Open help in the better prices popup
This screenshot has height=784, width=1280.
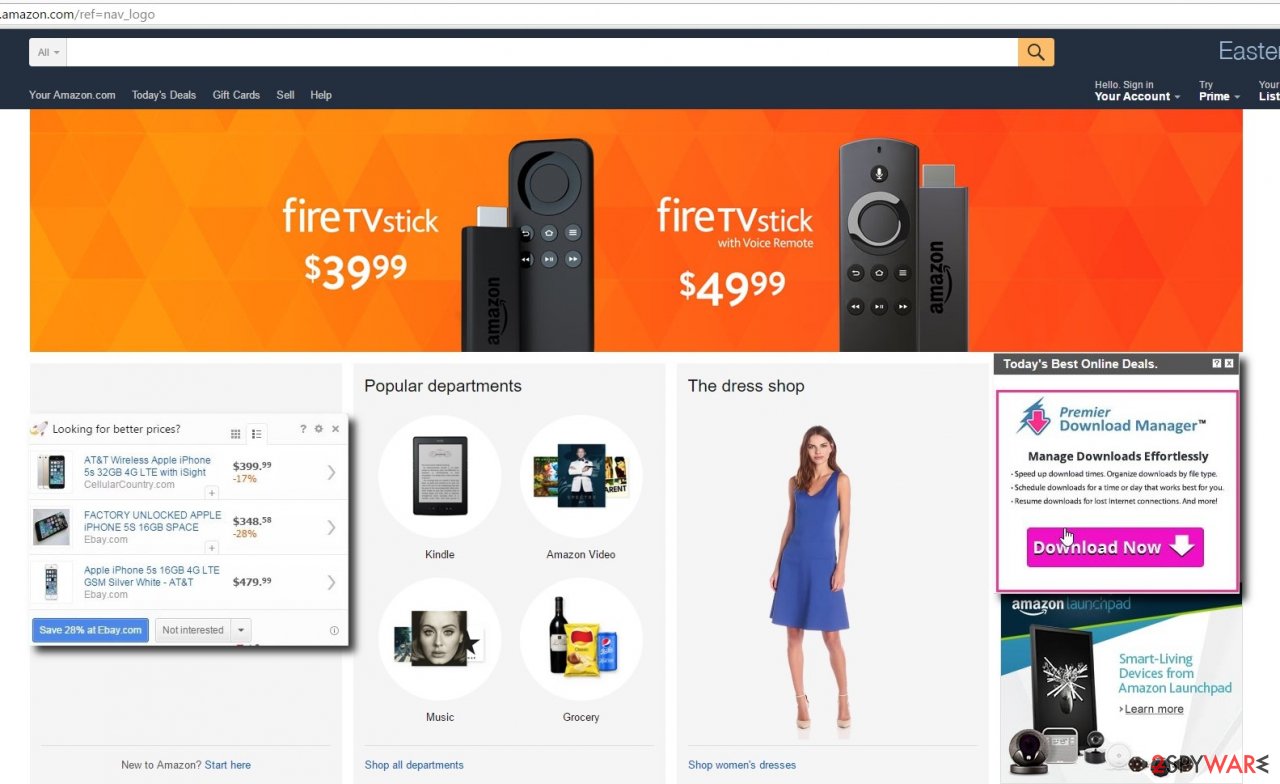[x=303, y=429]
